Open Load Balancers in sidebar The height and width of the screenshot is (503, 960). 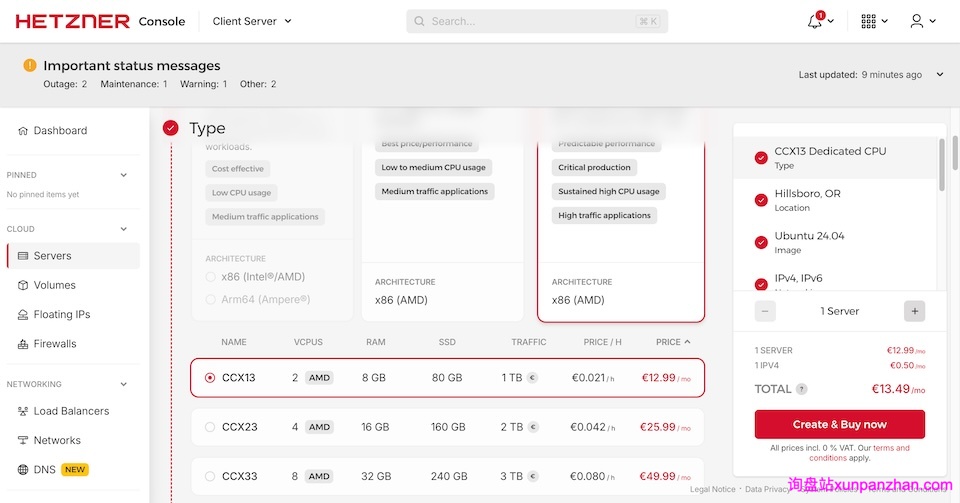pos(70,411)
